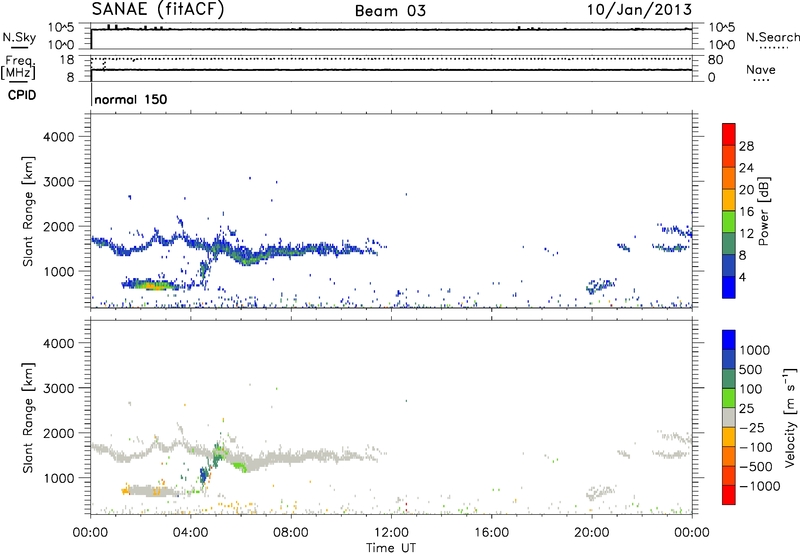Viewport: 800px width, 554px height.
Task: Click the 4000 tick on the power panel
Action: (58, 137)
